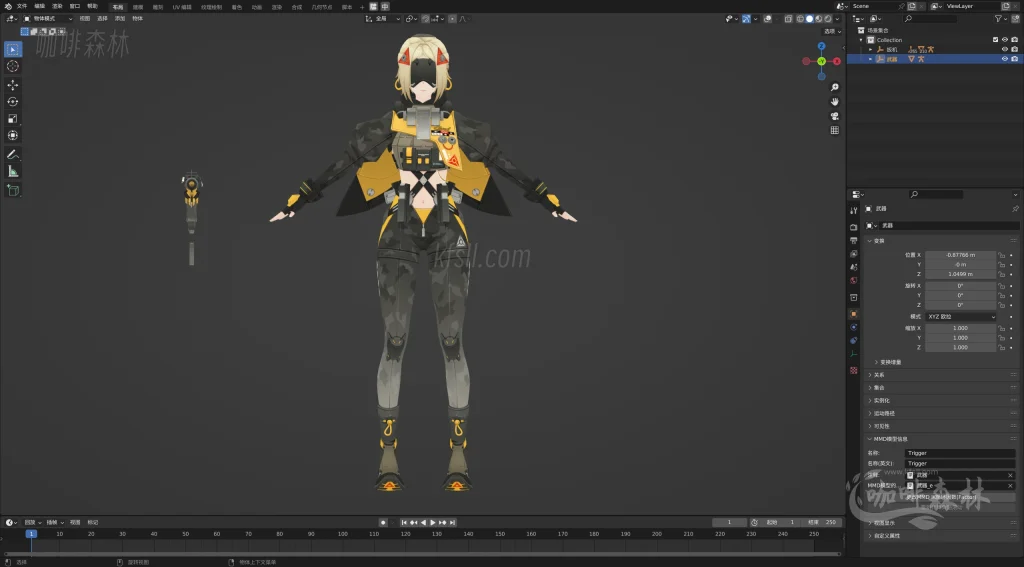Click the current frame number field in timeline
The height and width of the screenshot is (567, 1024).
(729, 523)
